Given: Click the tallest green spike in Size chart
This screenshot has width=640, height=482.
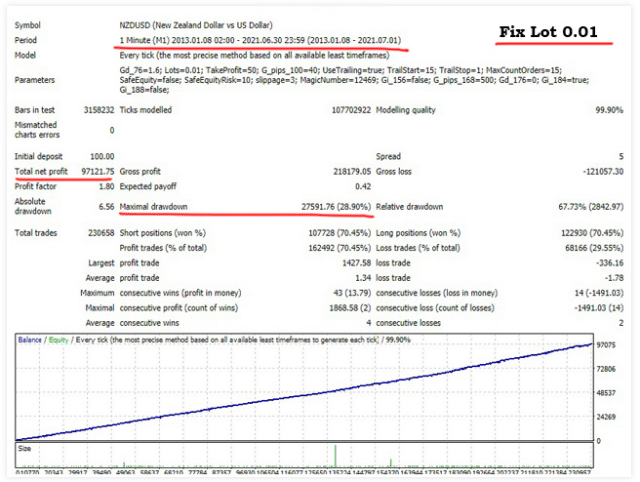Looking at the screenshot, I should (x=336, y=456).
